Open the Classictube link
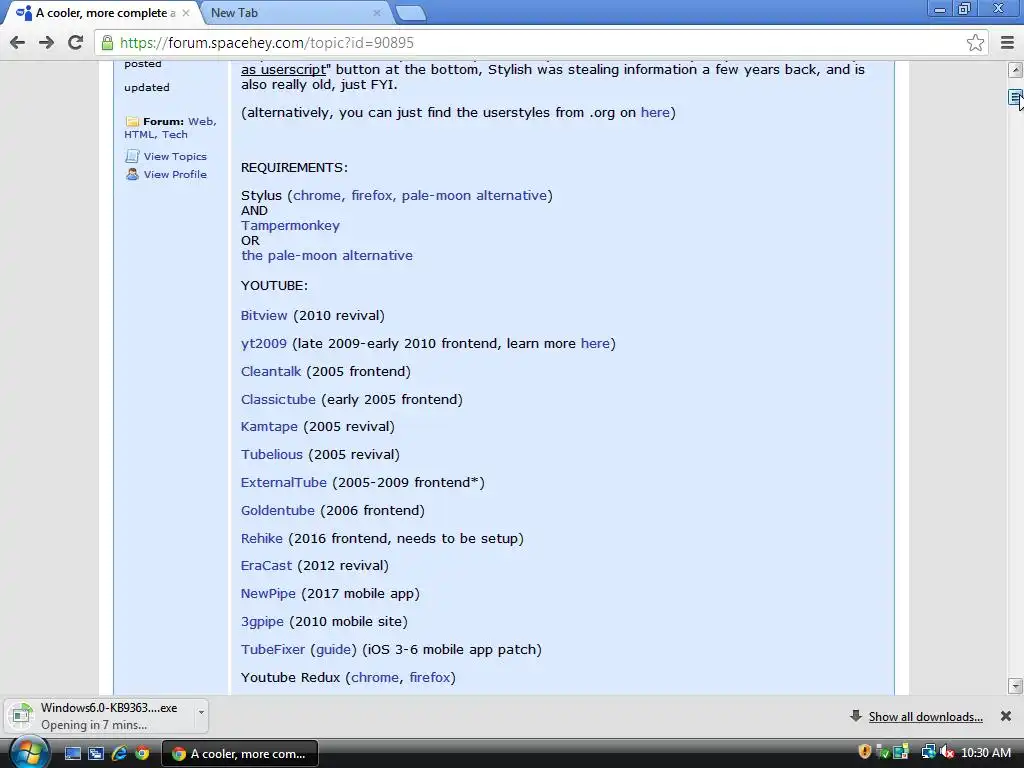The image size is (1024, 768). click(278, 400)
